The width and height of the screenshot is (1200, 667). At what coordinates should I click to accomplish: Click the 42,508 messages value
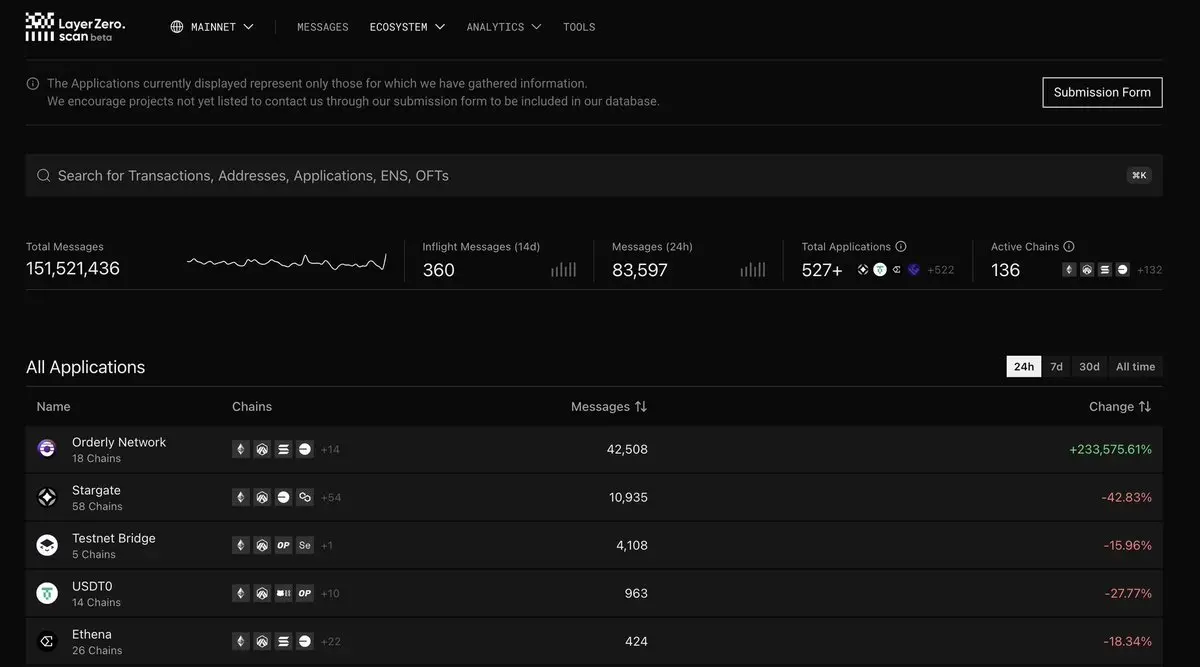627,450
